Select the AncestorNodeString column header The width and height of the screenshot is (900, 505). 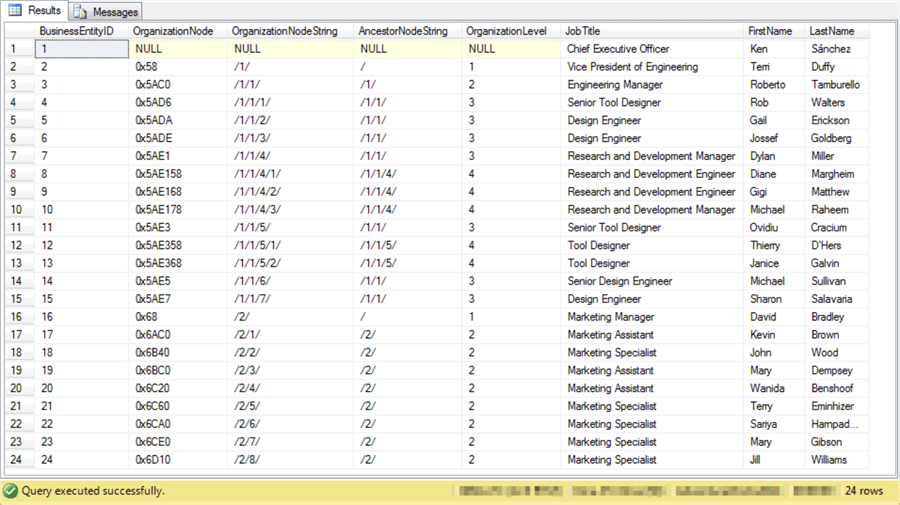tap(408, 31)
